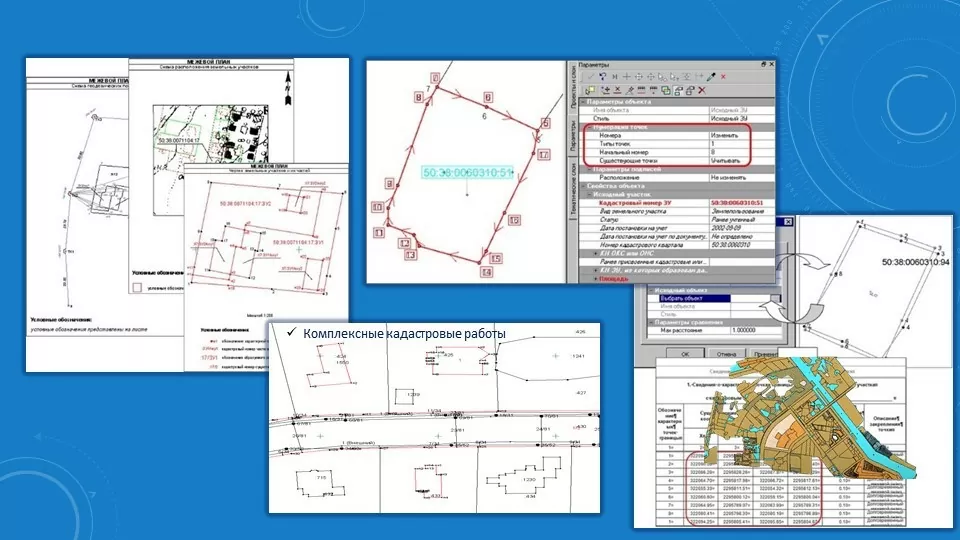This screenshot has width=960, height=540.
Task: Collapse the Свойства объекта section
Action: pos(583,186)
